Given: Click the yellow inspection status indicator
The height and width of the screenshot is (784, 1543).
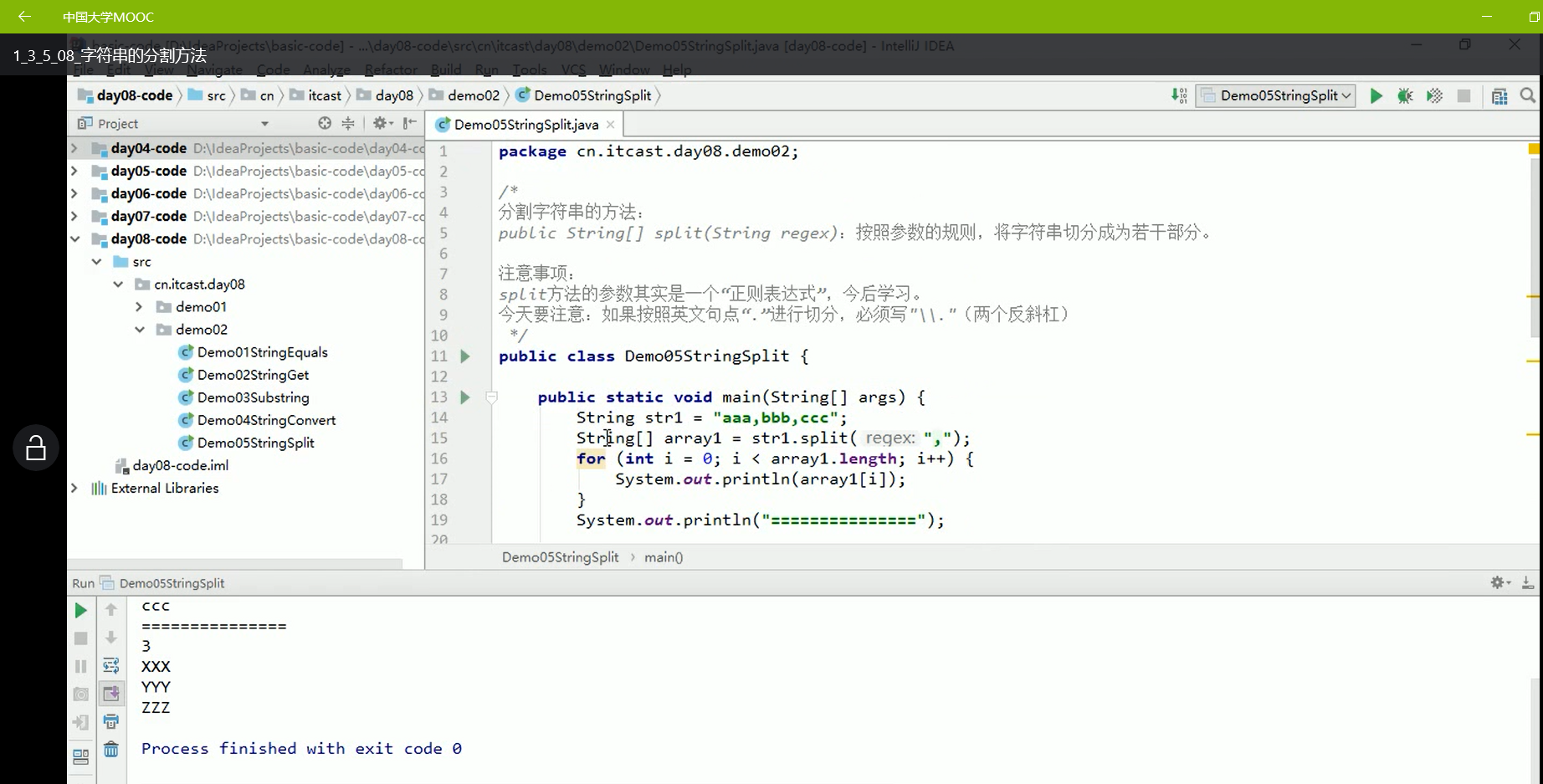Looking at the screenshot, I should point(1534,149).
